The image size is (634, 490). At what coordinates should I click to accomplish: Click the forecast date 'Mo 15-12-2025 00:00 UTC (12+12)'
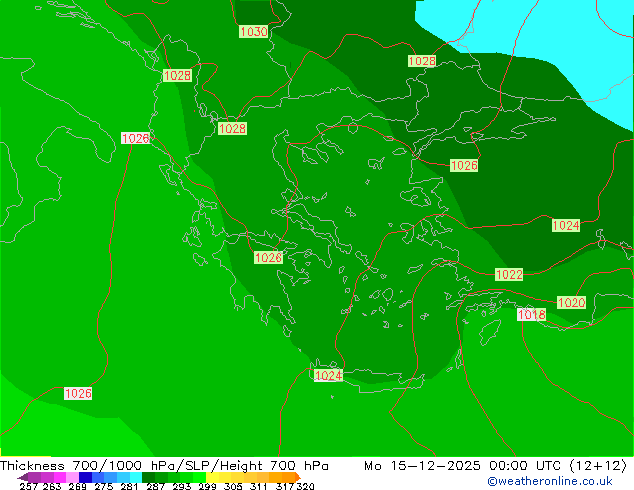click(495, 466)
